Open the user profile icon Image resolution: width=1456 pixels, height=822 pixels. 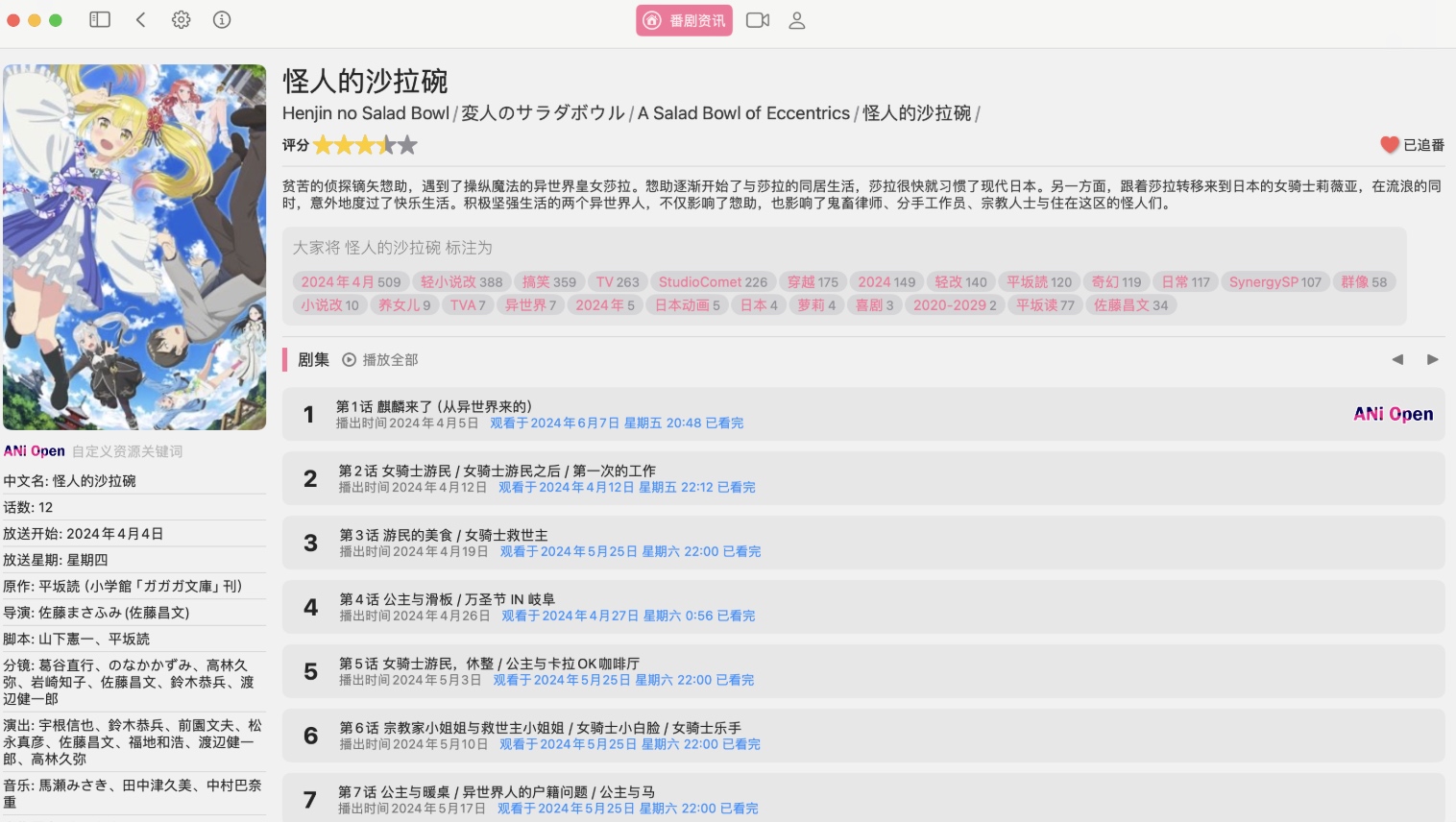coord(797,20)
